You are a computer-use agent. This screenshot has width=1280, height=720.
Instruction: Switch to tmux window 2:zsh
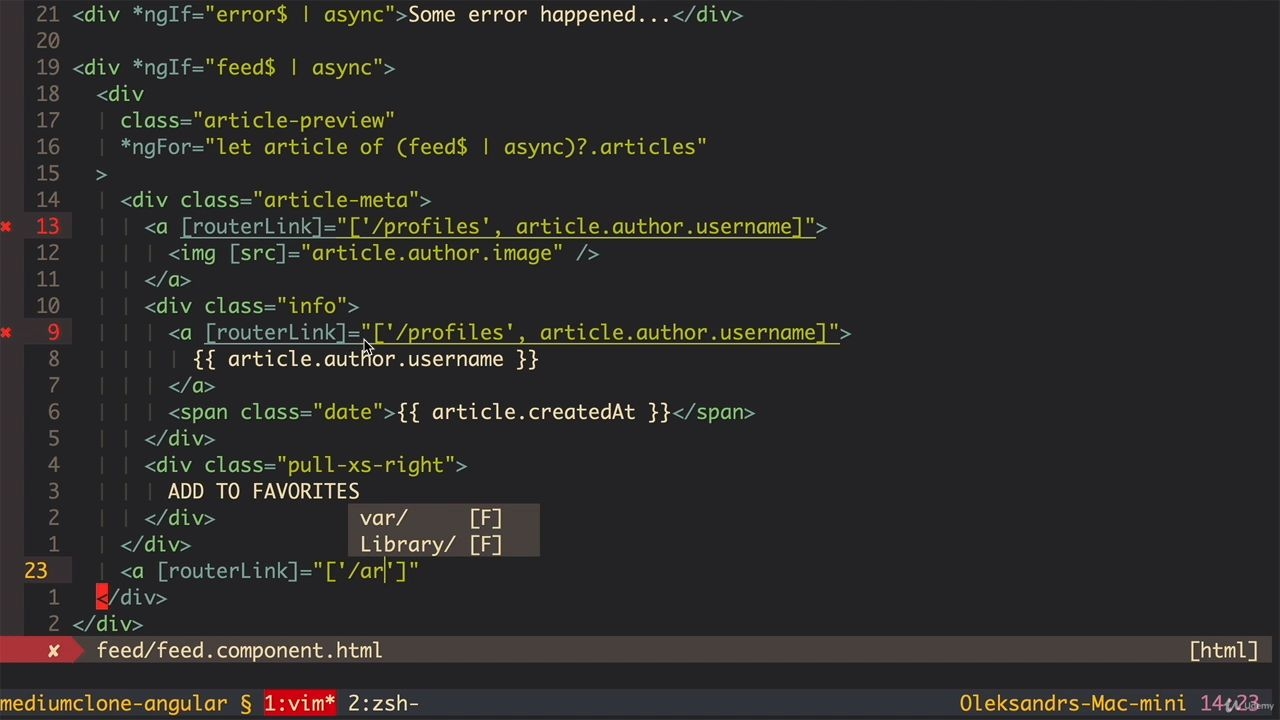pyautogui.click(x=383, y=703)
